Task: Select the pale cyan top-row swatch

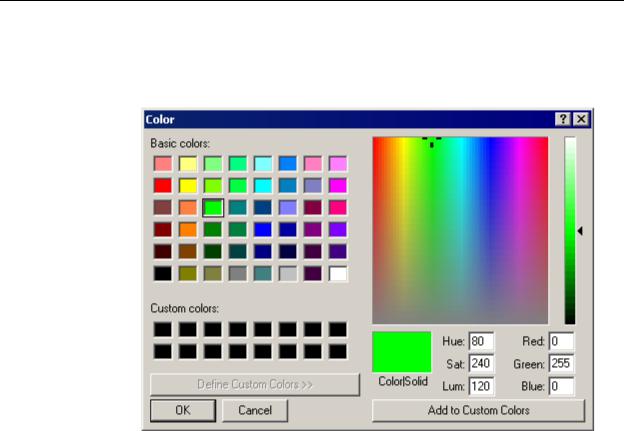Action: click(x=263, y=164)
